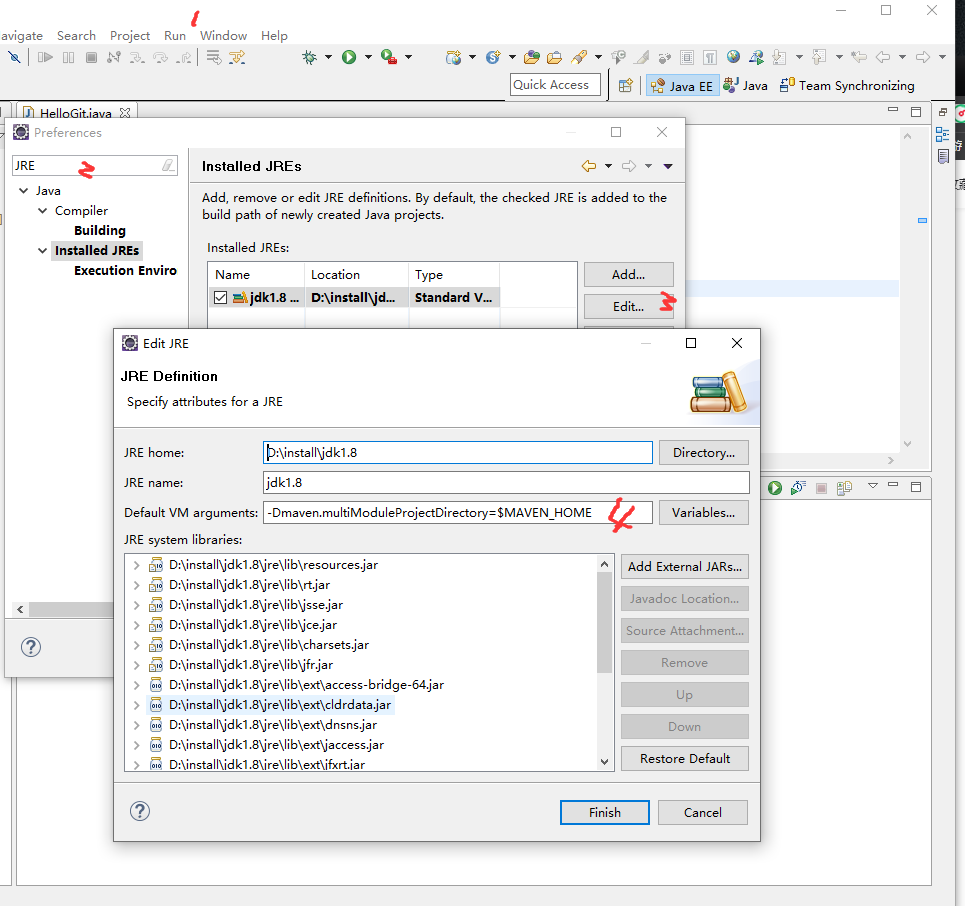The height and width of the screenshot is (906, 965).
Task: Open the Project menu
Action: (x=130, y=36)
